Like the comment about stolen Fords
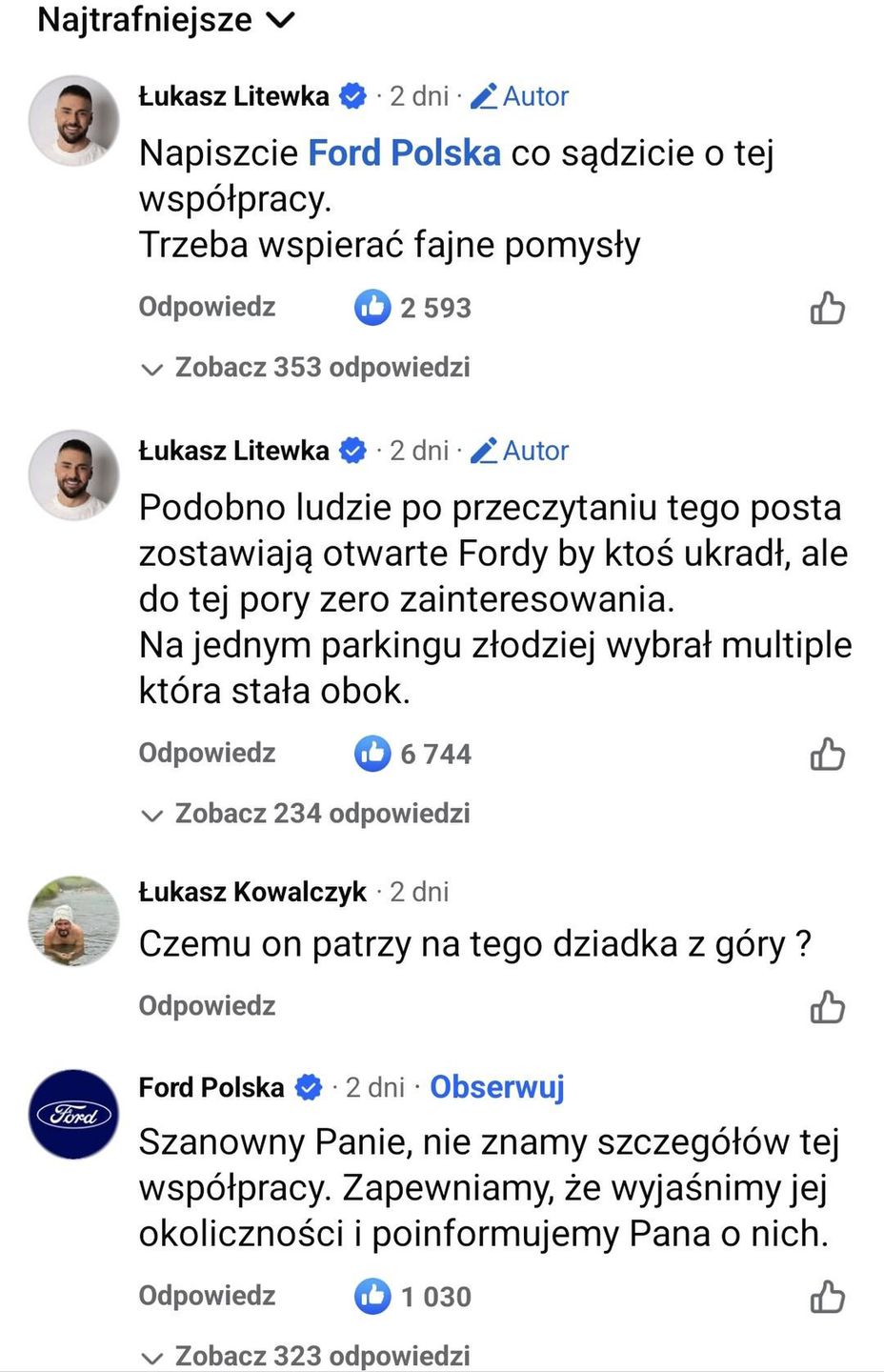 (x=827, y=755)
